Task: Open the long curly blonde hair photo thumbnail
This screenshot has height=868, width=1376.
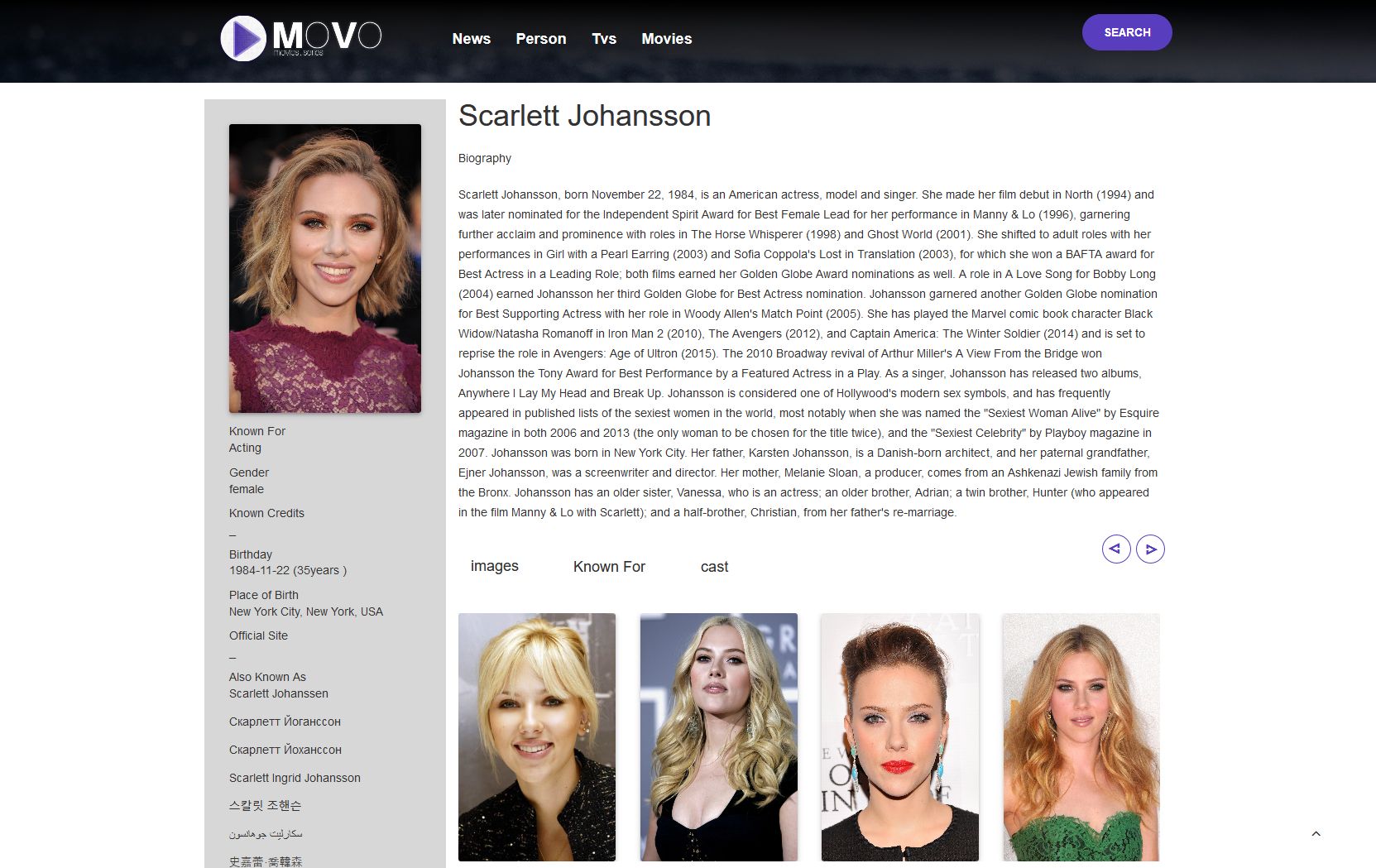Action: 718,737
